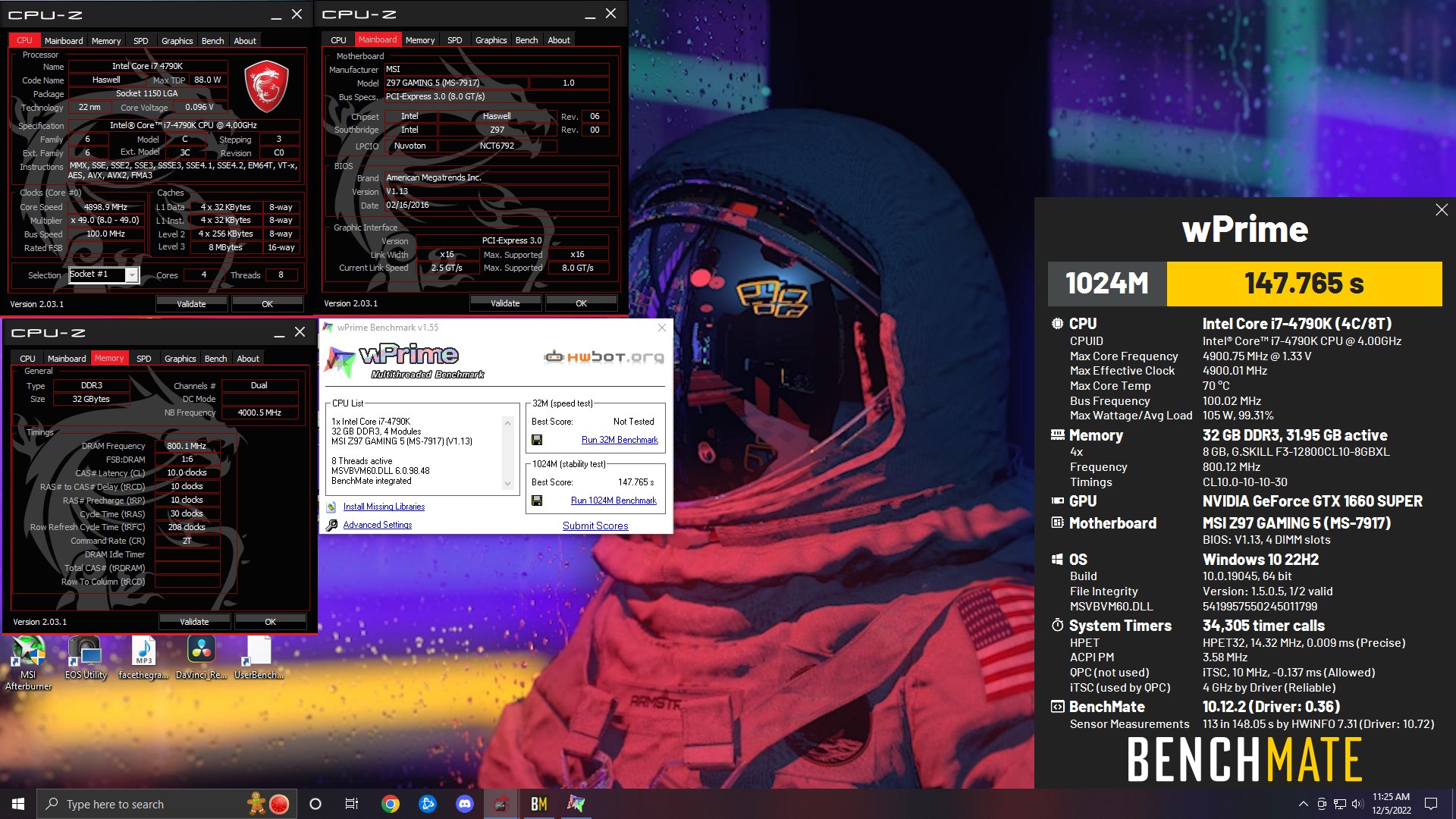Run 32M Benchmark link
Screen dimensions: 1456x819
[x=620, y=440]
